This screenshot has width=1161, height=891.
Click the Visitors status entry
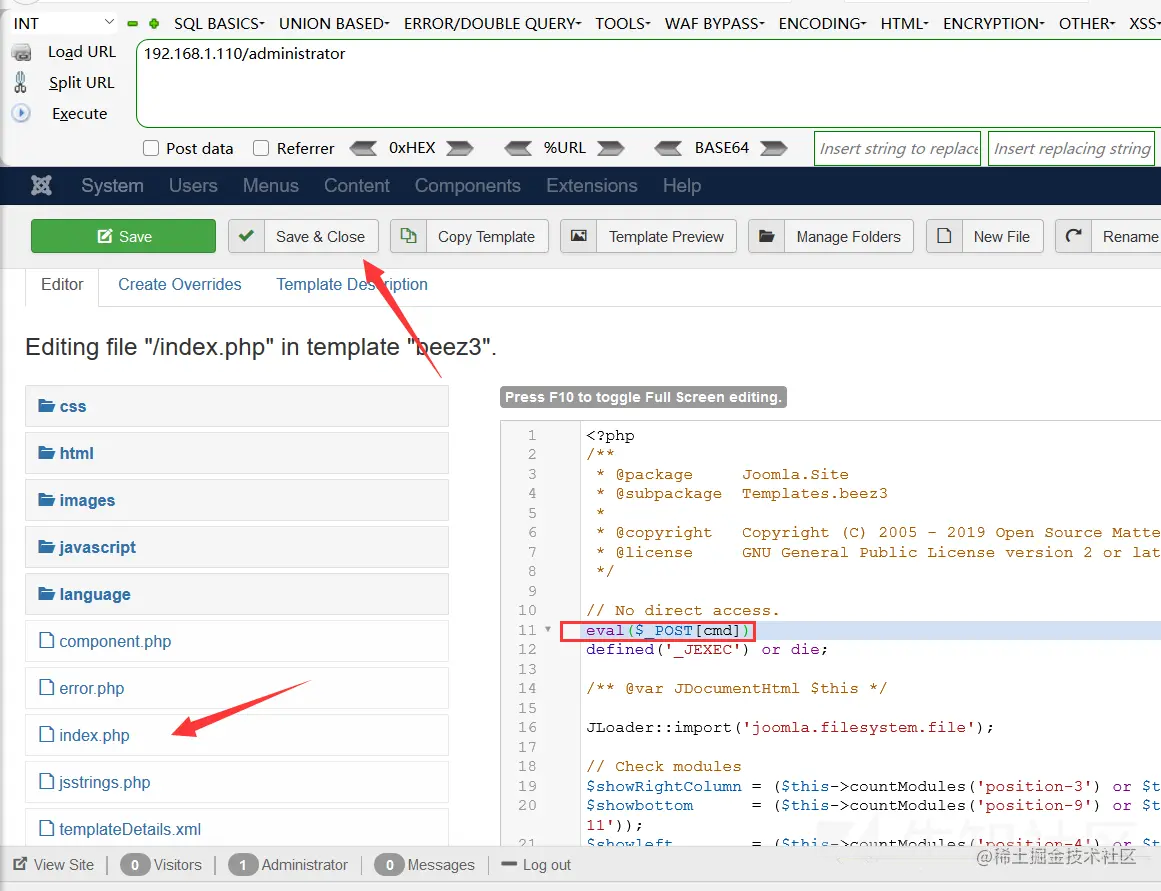161,864
